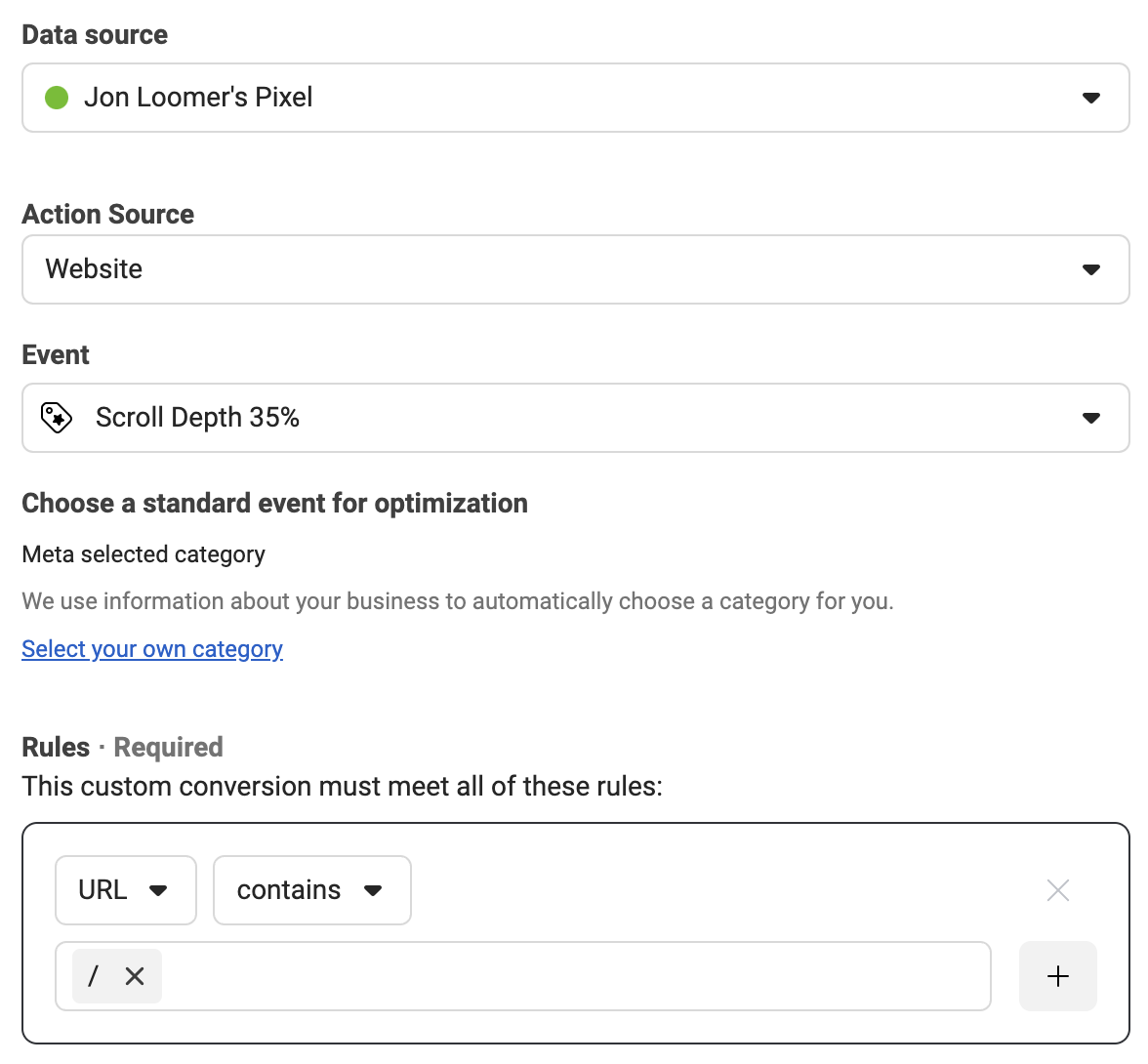The width and height of the screenshot is (1148, 1064).
Task: Click the Rules Required heading
Action: pyautogui.click(x=122, y=747)
